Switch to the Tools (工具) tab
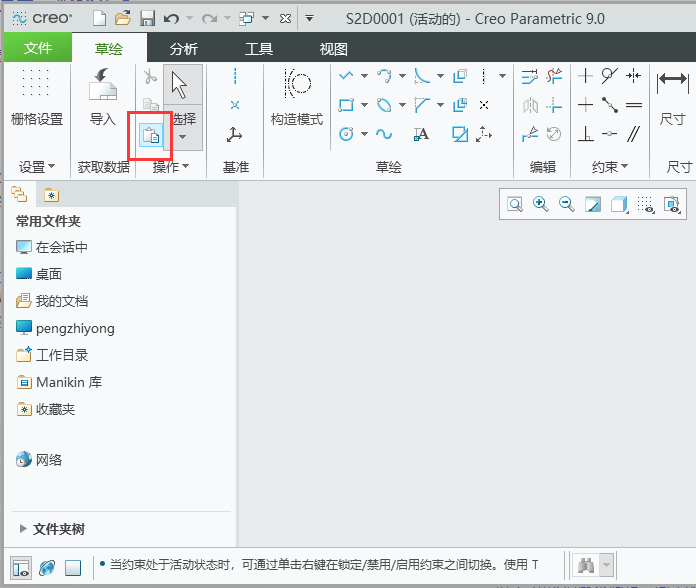696x588 pixels. 259,48
